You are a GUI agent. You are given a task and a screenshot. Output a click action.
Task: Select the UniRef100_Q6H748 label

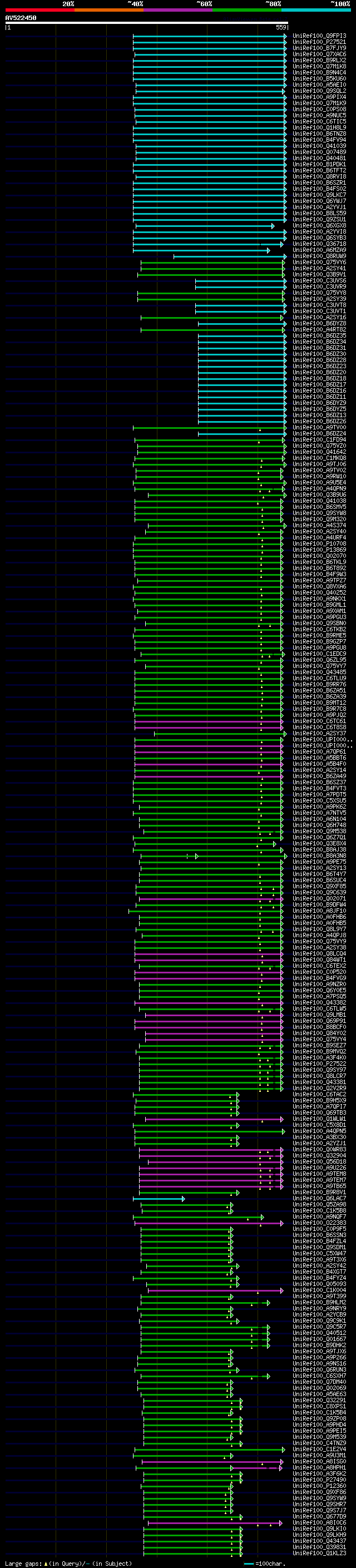(x=319, y=825)
